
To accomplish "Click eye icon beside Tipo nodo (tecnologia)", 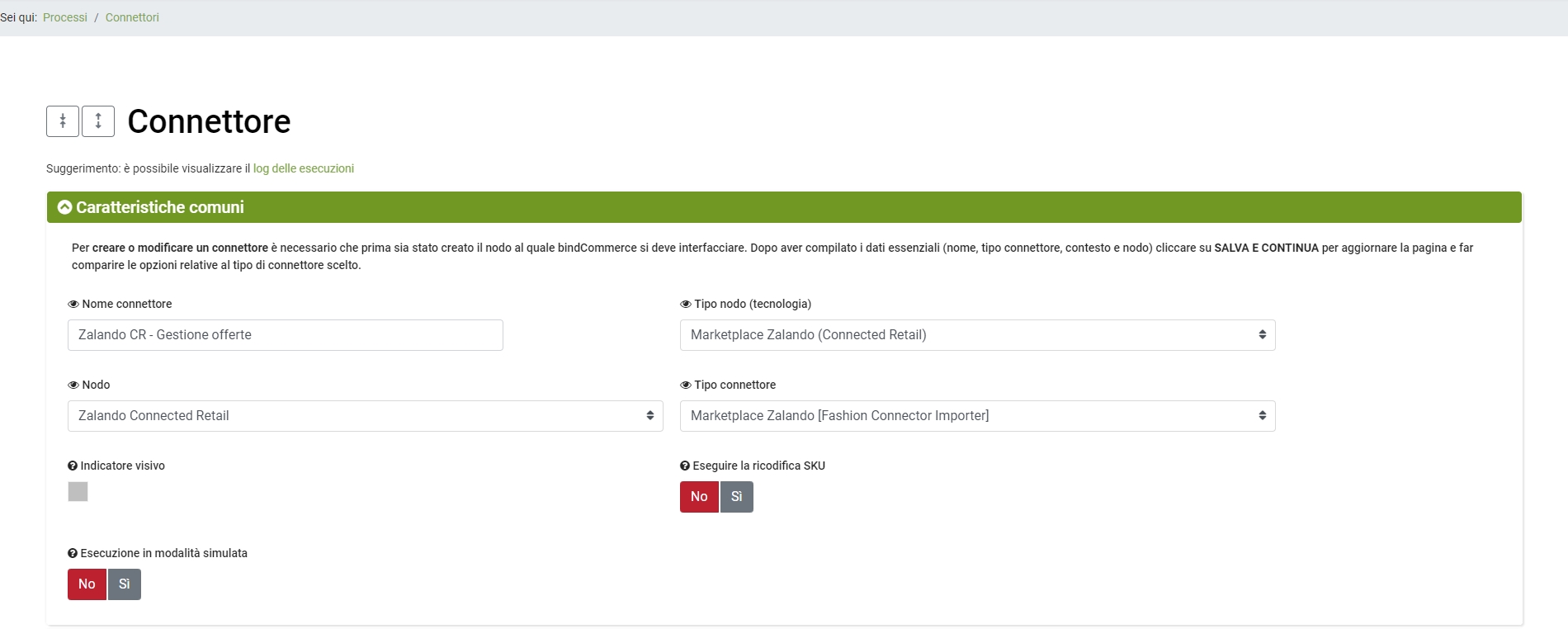I will pyautogui.click(x=685, y=305).
